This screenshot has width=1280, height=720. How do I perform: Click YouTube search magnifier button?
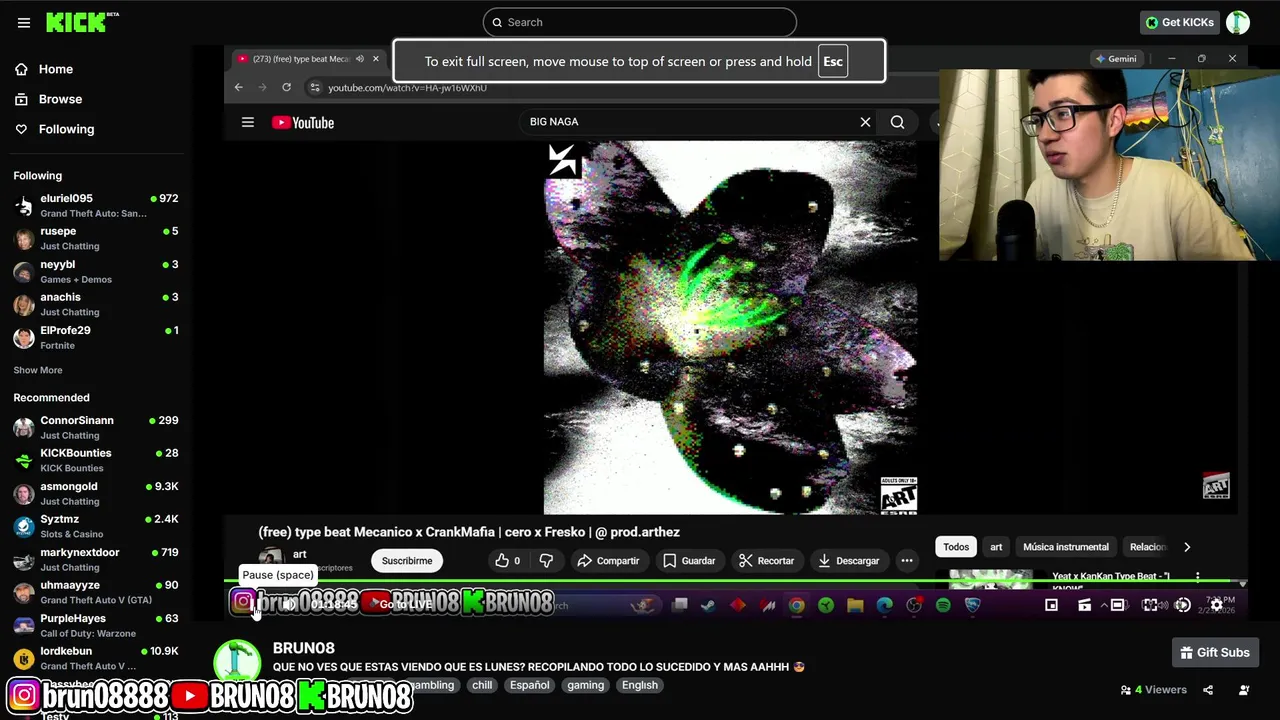(x=897, y=122)
